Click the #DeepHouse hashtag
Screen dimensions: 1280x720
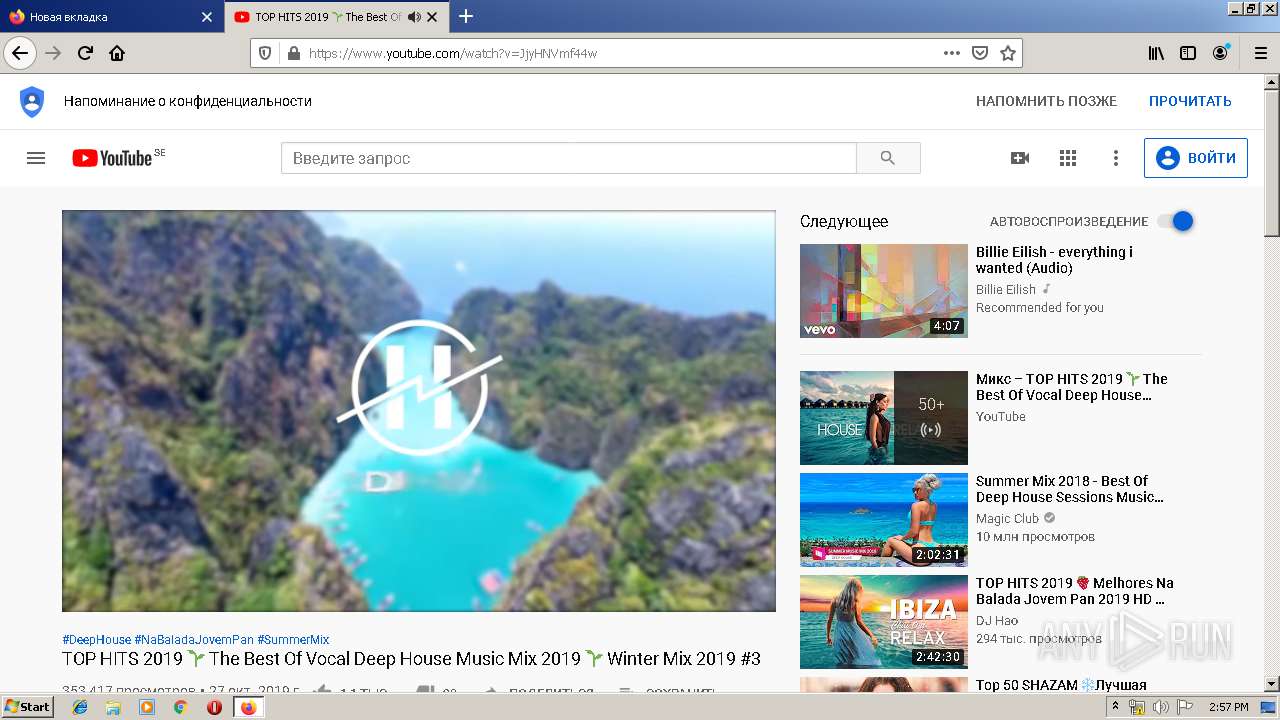pyautogui.click(x=96, y=639)
